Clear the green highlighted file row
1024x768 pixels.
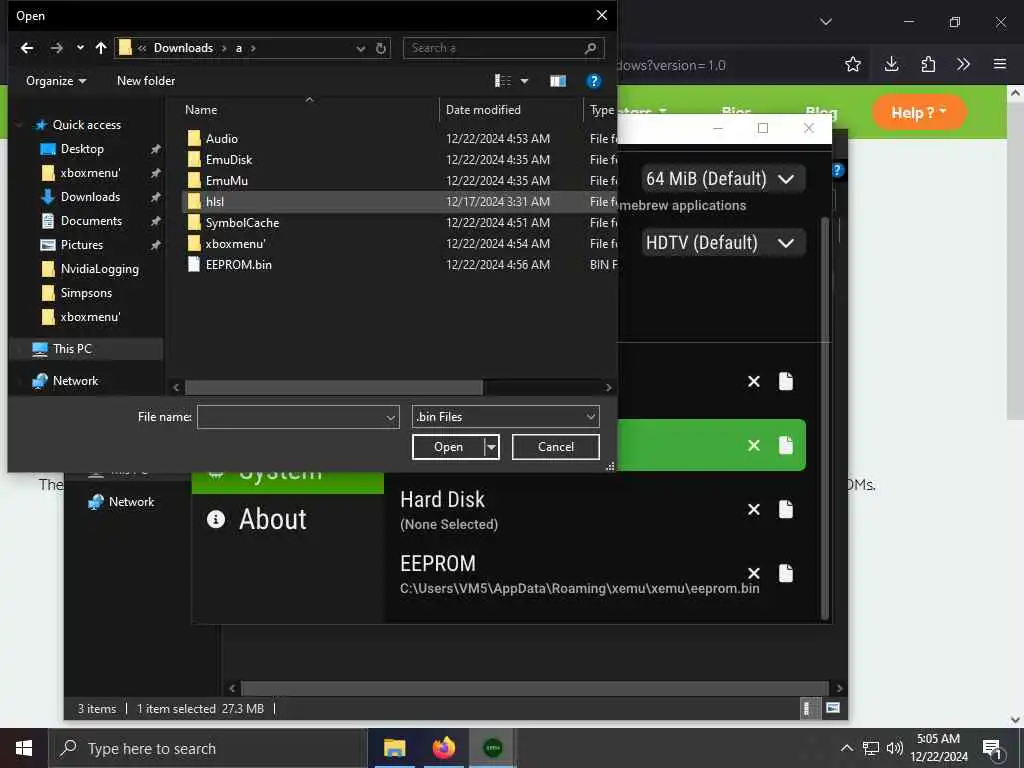coord(754,445)
